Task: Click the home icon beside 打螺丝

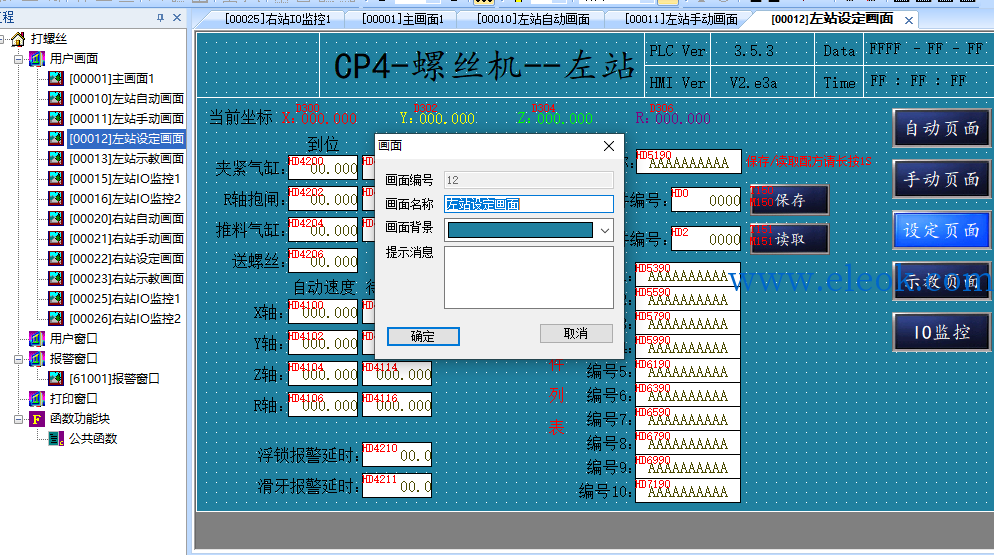Action: (x=18, y=39)
